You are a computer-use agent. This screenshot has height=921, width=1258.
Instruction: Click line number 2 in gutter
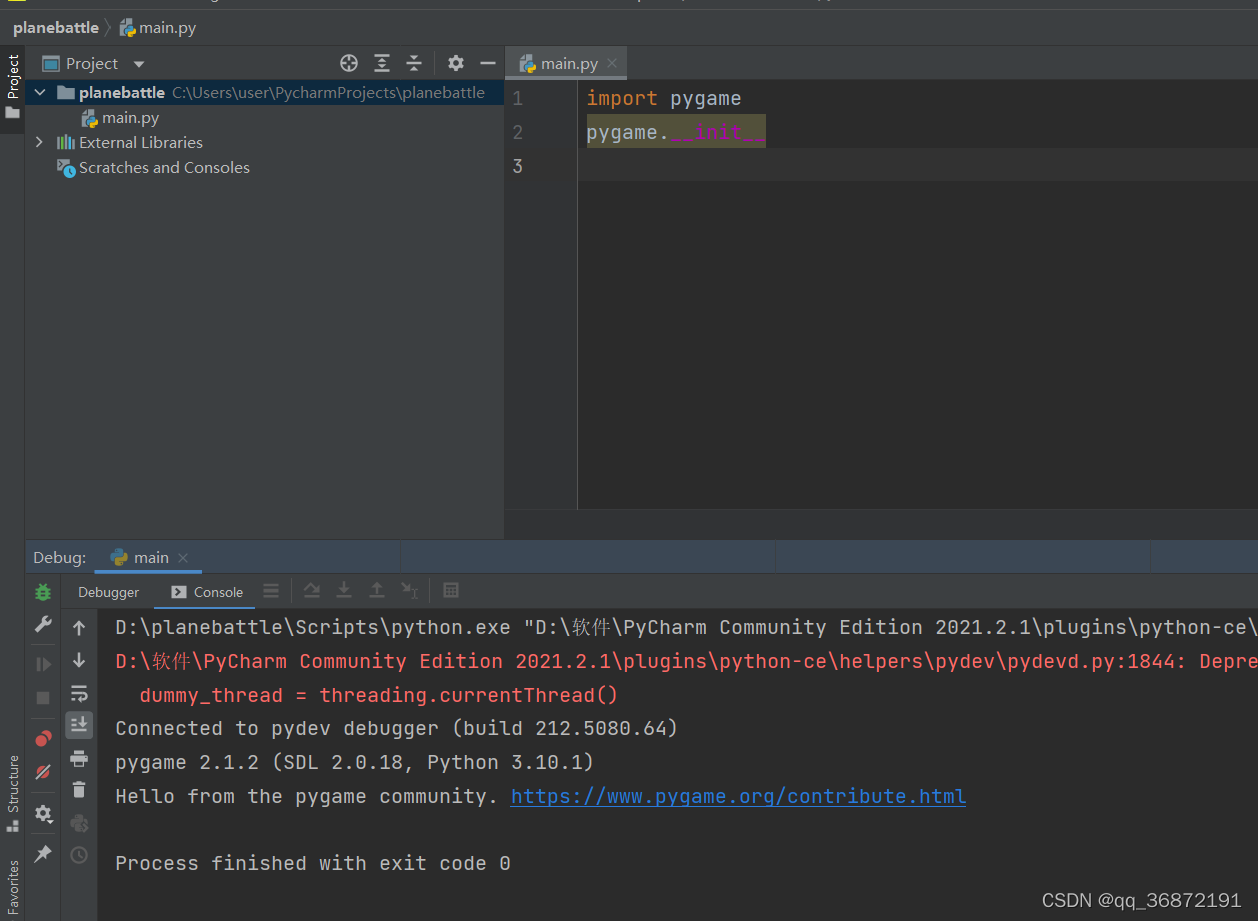pyautogui.click(x=517, y=132)
